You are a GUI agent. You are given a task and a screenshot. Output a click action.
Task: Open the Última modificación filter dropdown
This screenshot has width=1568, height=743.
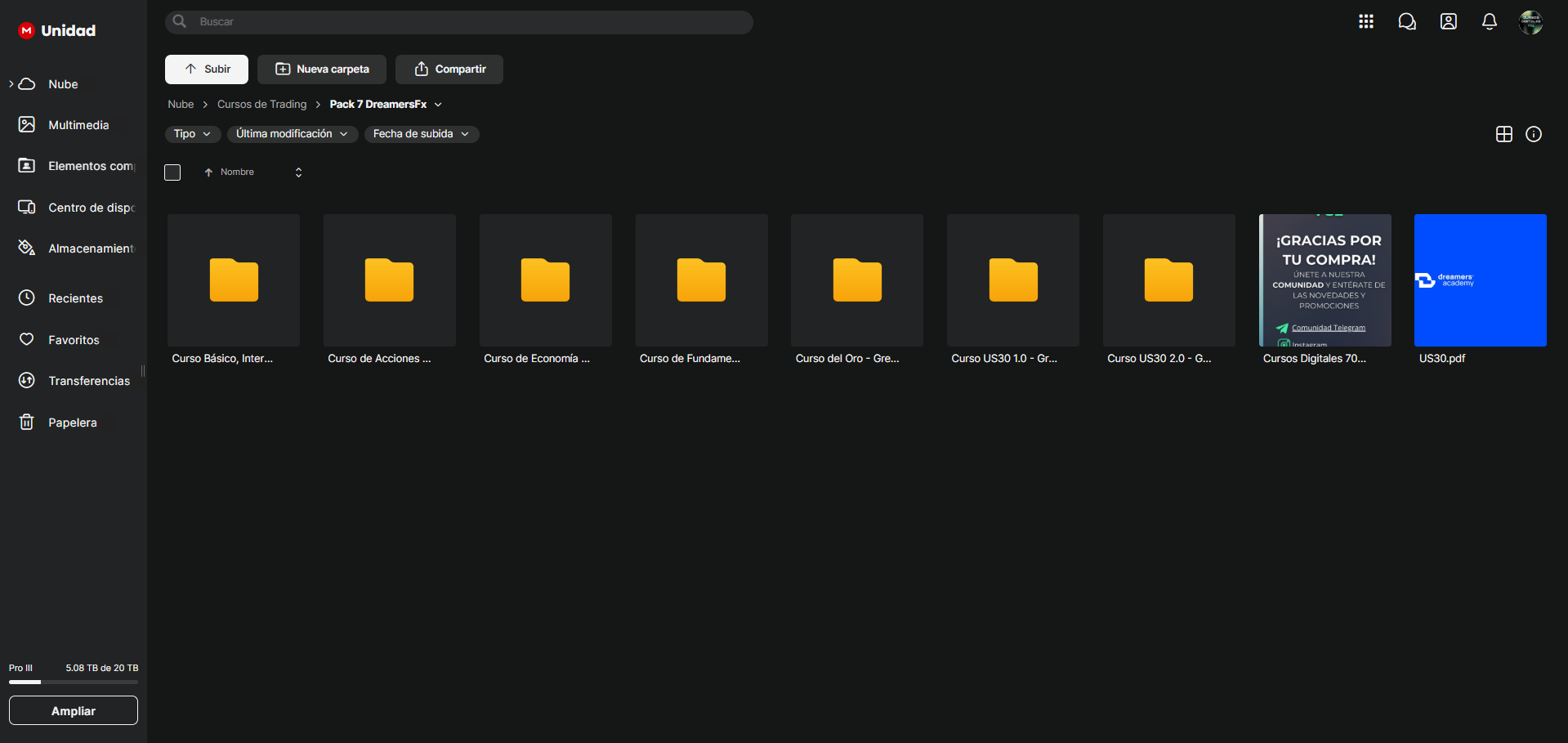(x=292, y=134)
